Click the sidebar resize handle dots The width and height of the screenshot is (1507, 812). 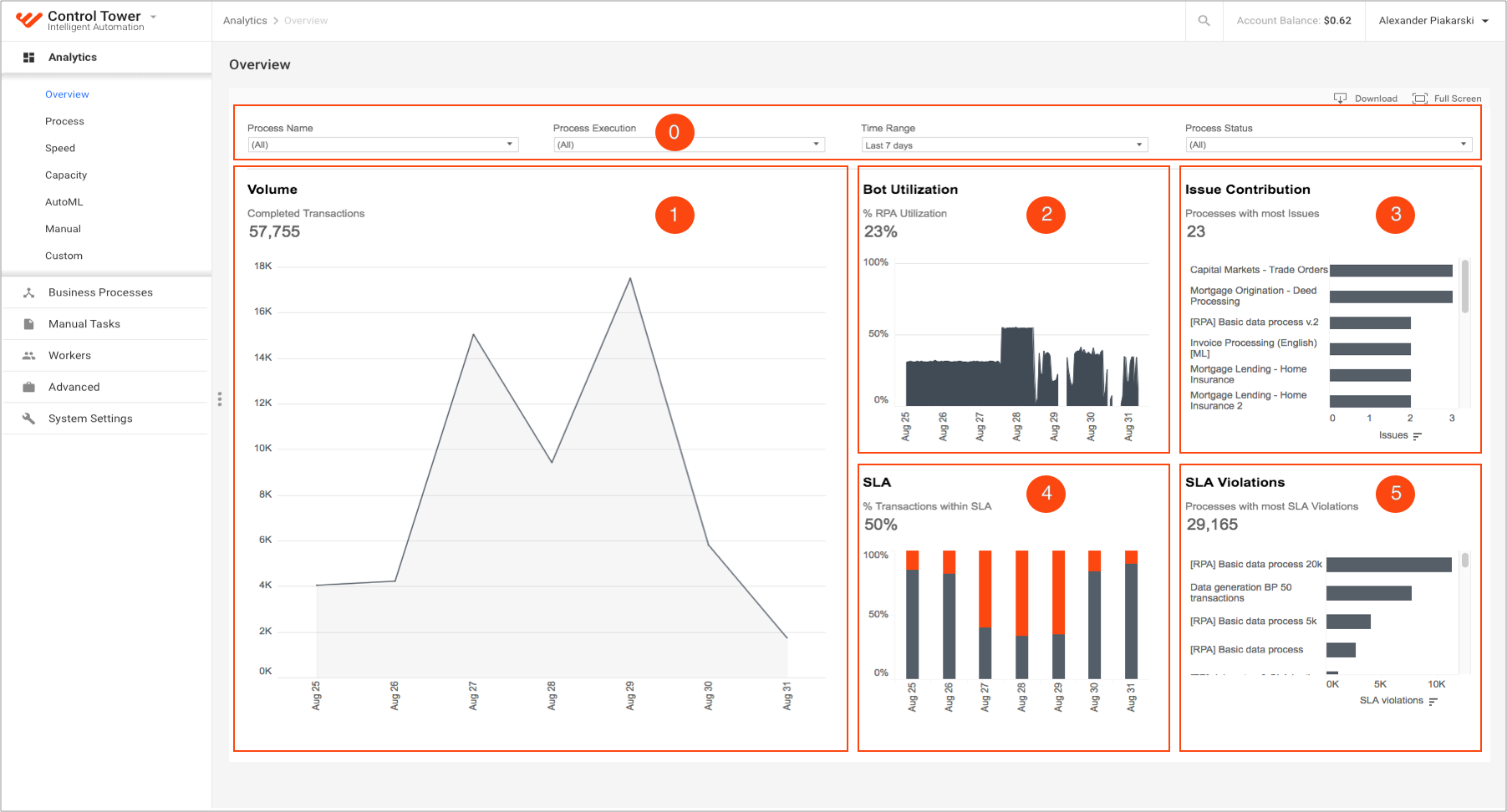[220, 399]
